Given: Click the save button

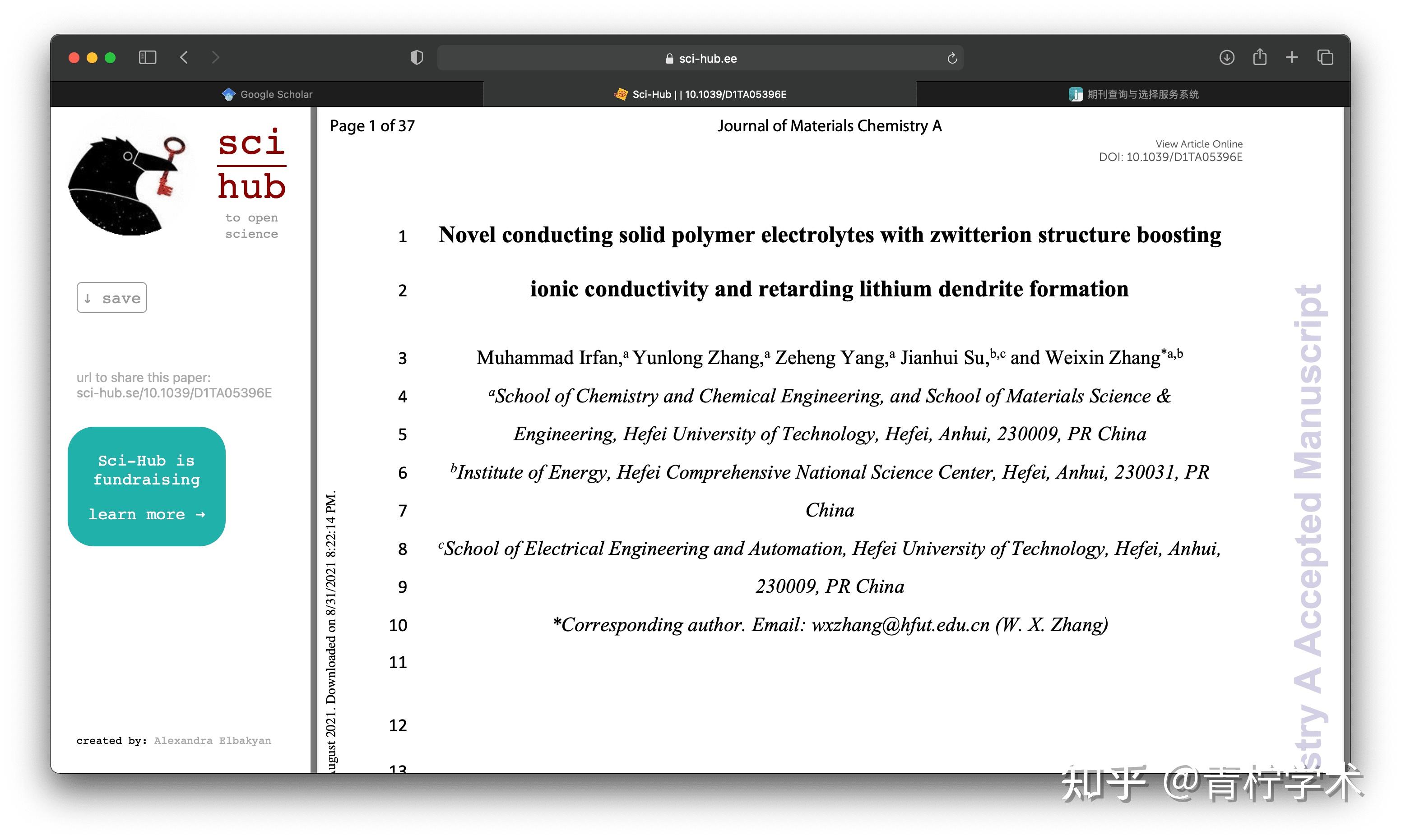Looking at the screenshot, I should point(112,298).
